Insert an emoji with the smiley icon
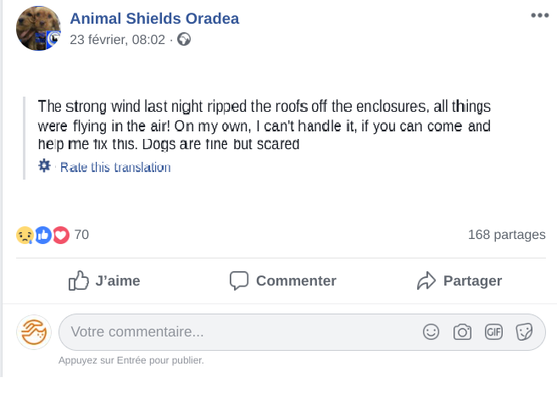The image size is (557, 400). coord(431,332)
